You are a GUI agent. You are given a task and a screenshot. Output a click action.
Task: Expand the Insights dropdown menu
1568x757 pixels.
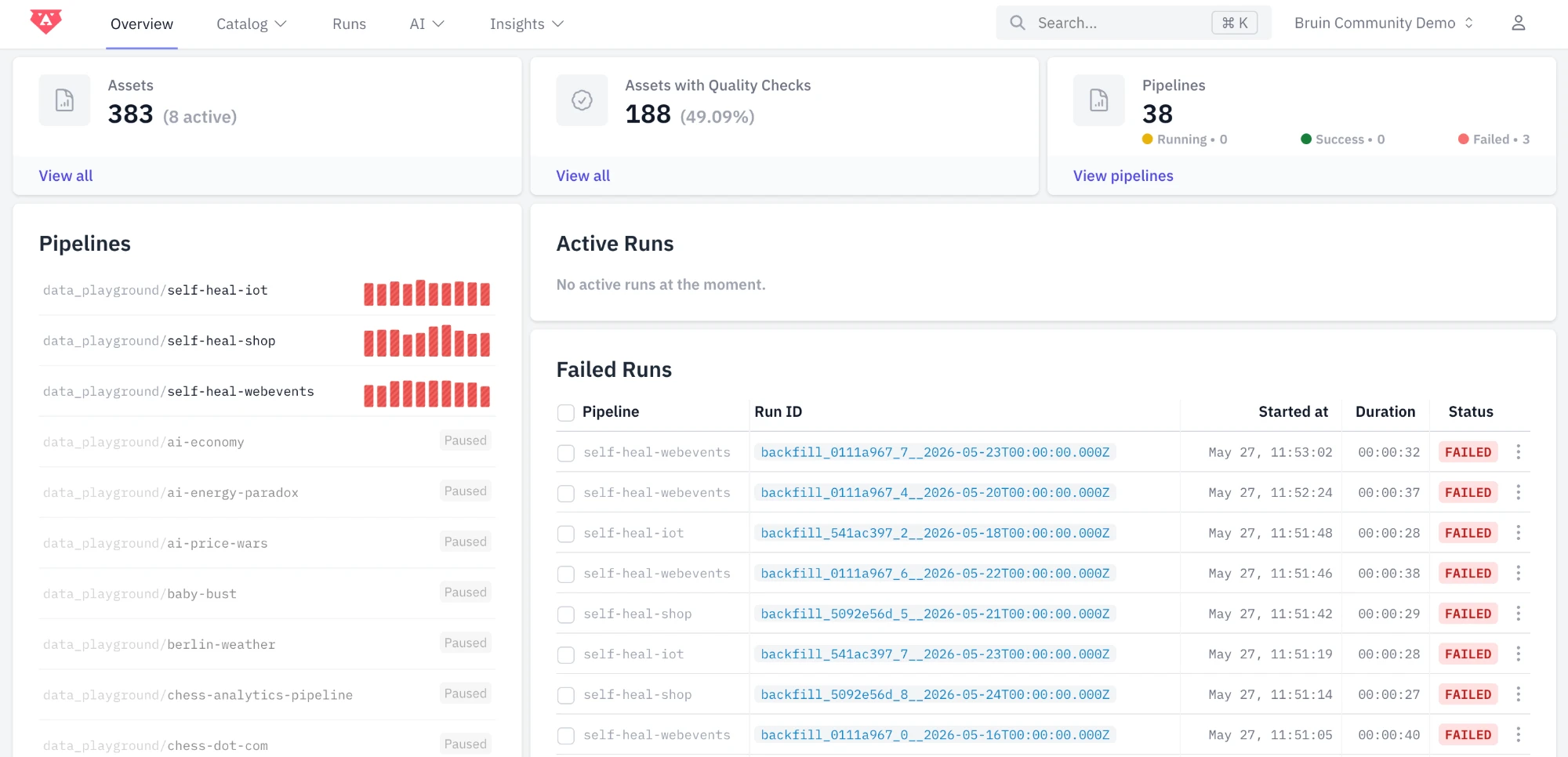(527, 24)
